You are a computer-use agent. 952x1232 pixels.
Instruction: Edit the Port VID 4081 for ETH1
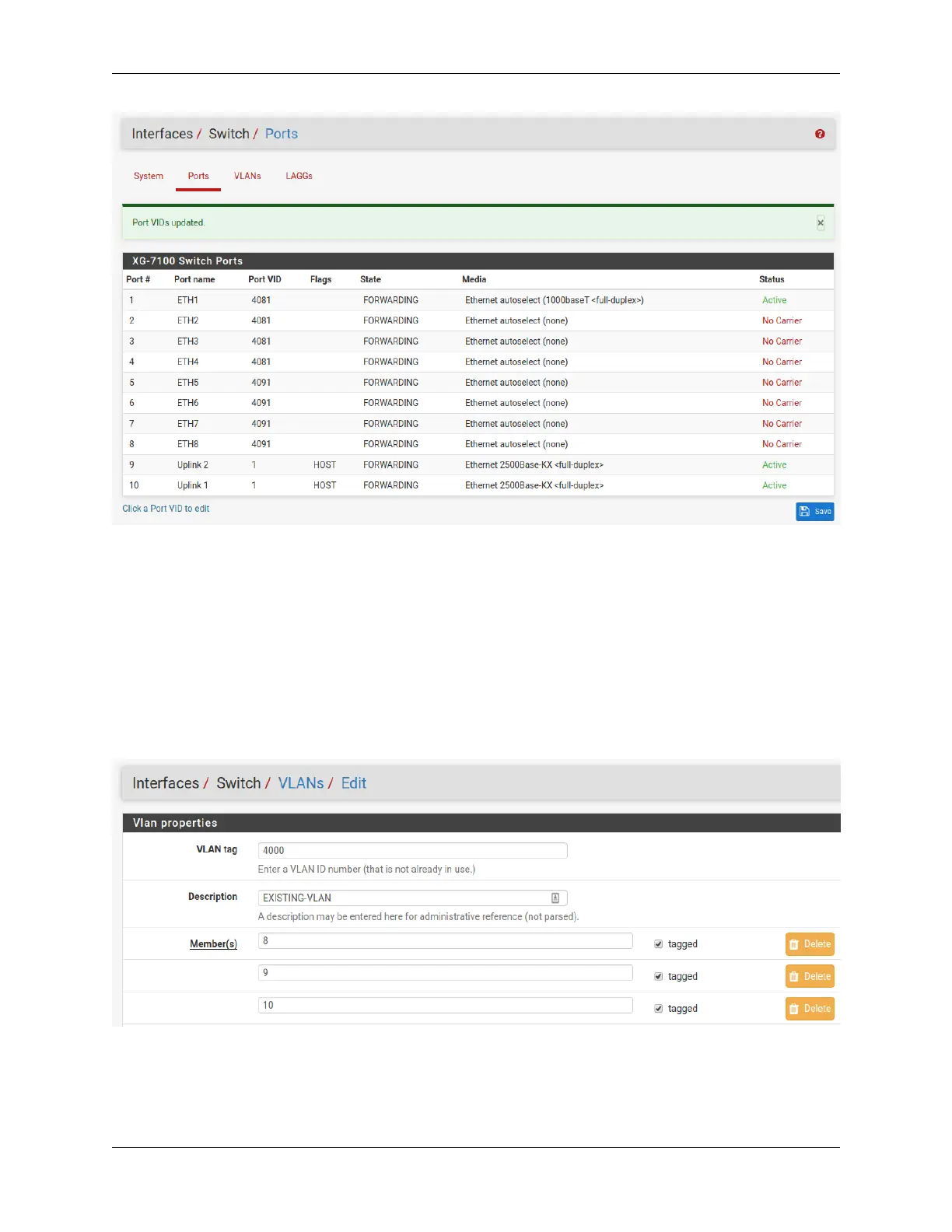[x=261, y=300]
